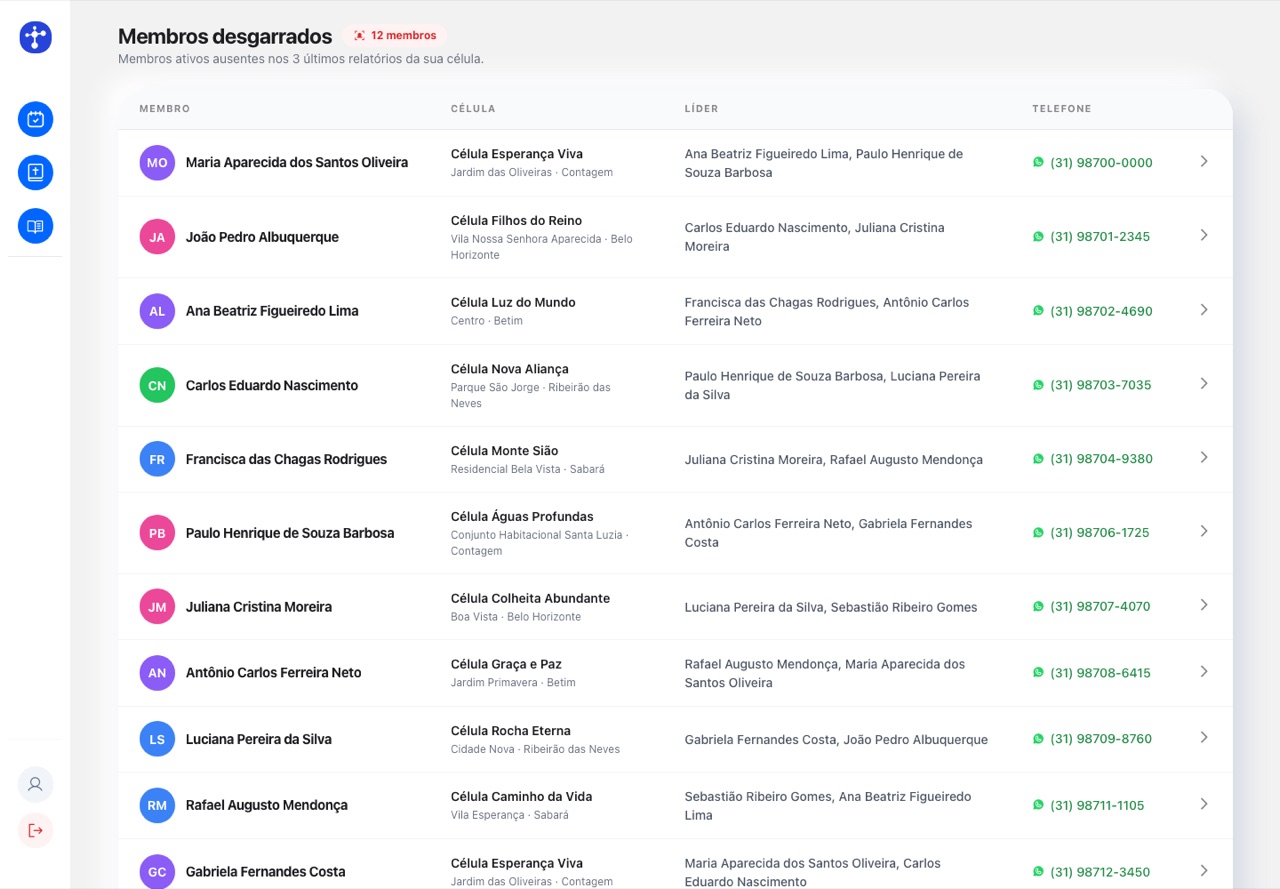The height and width of the screenshot is (889, 1280).
Task: Click the JM avatar for Juliana
Action: [x=157, y=607]
